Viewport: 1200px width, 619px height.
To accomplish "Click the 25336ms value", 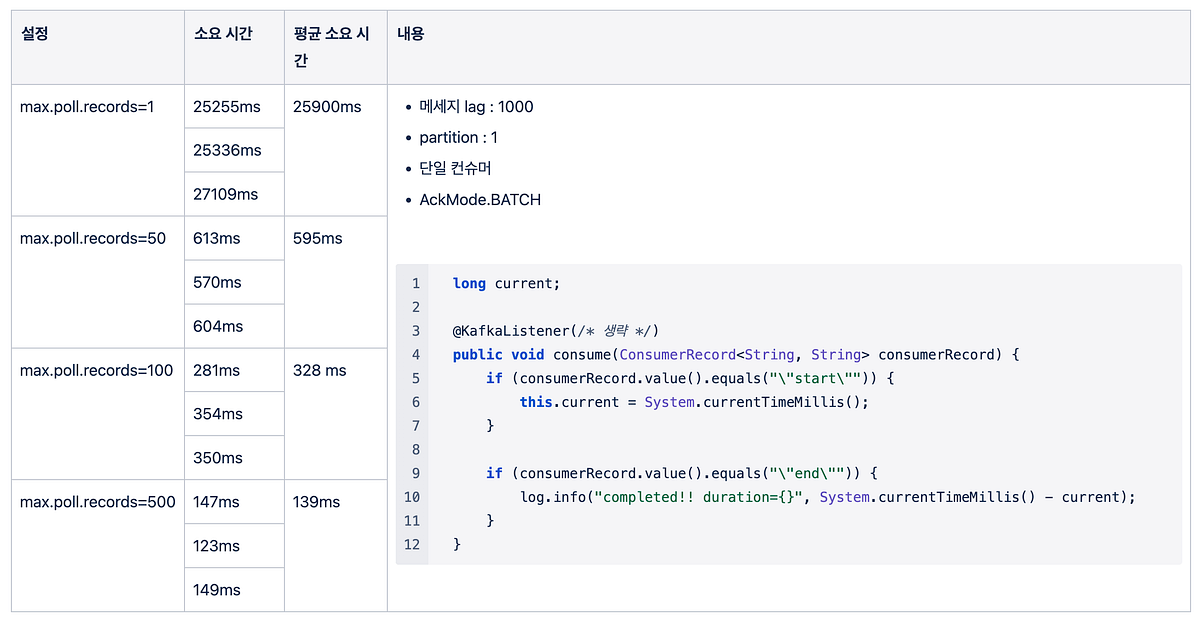I will [x=227, y=151].
